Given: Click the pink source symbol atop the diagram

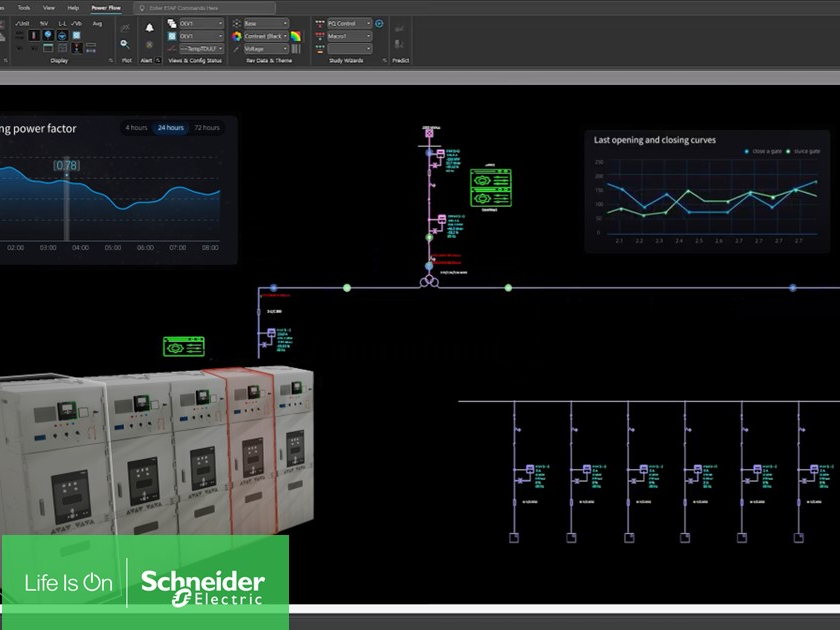Looking at the screenshot, I should pyautogui.click(x=428, y=131).
